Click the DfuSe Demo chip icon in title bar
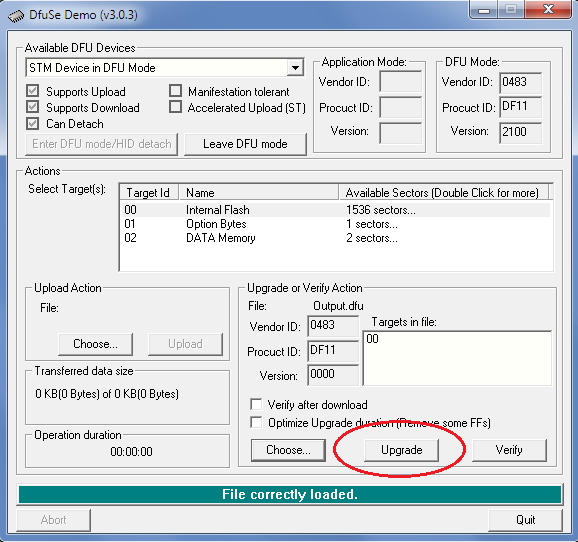 [15, 16]
